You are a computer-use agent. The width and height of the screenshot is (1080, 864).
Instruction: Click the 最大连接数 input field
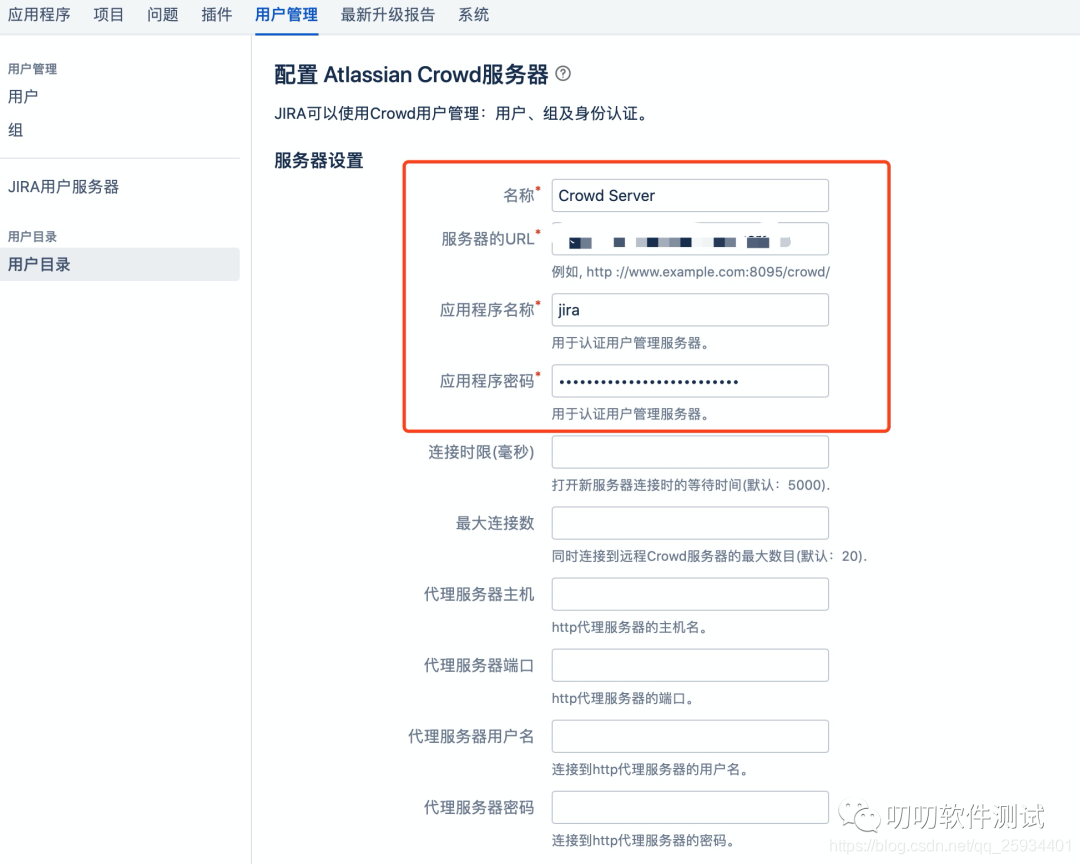(690, 523)
